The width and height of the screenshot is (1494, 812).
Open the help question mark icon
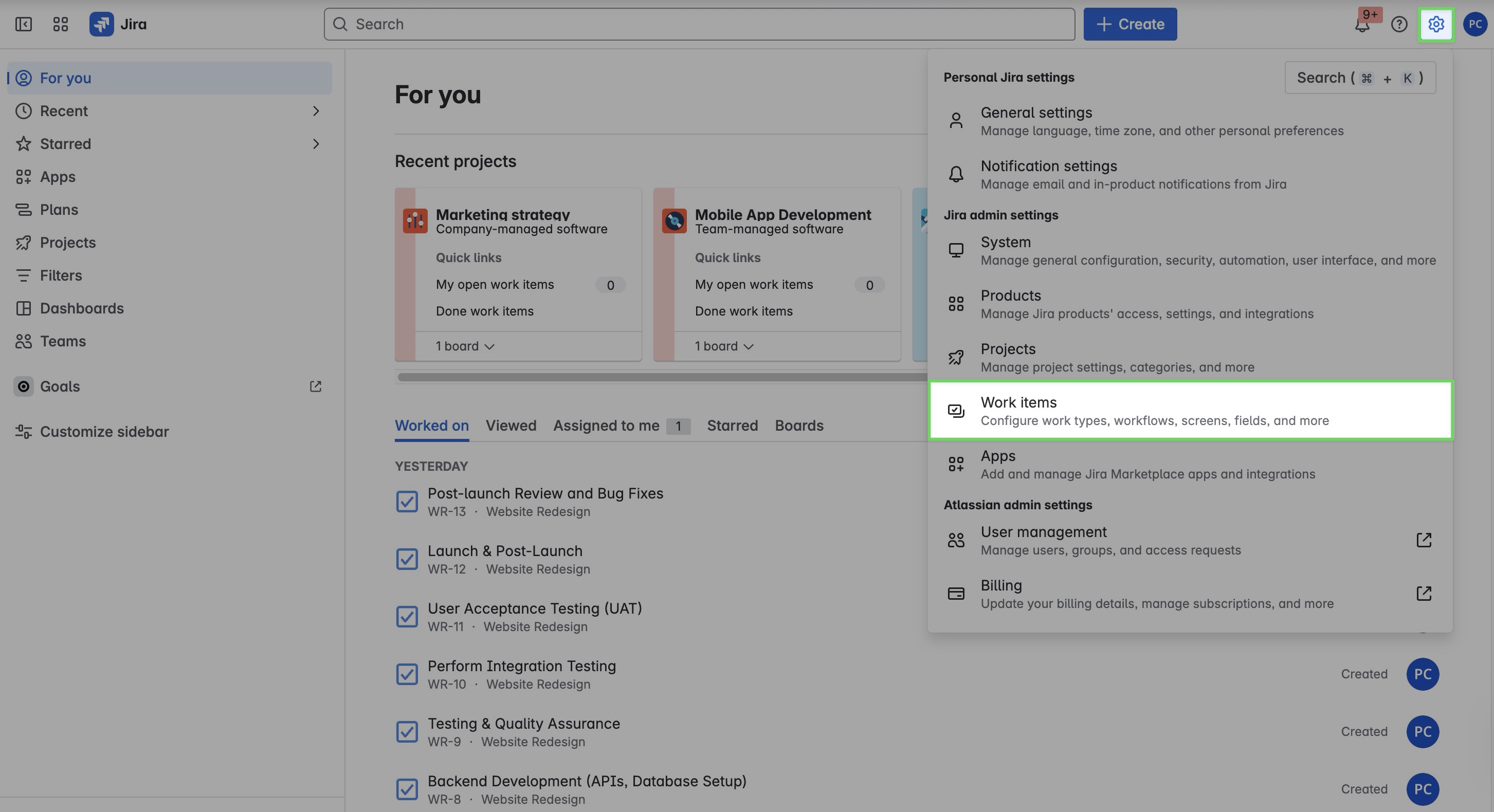[x=1399, y=24]
